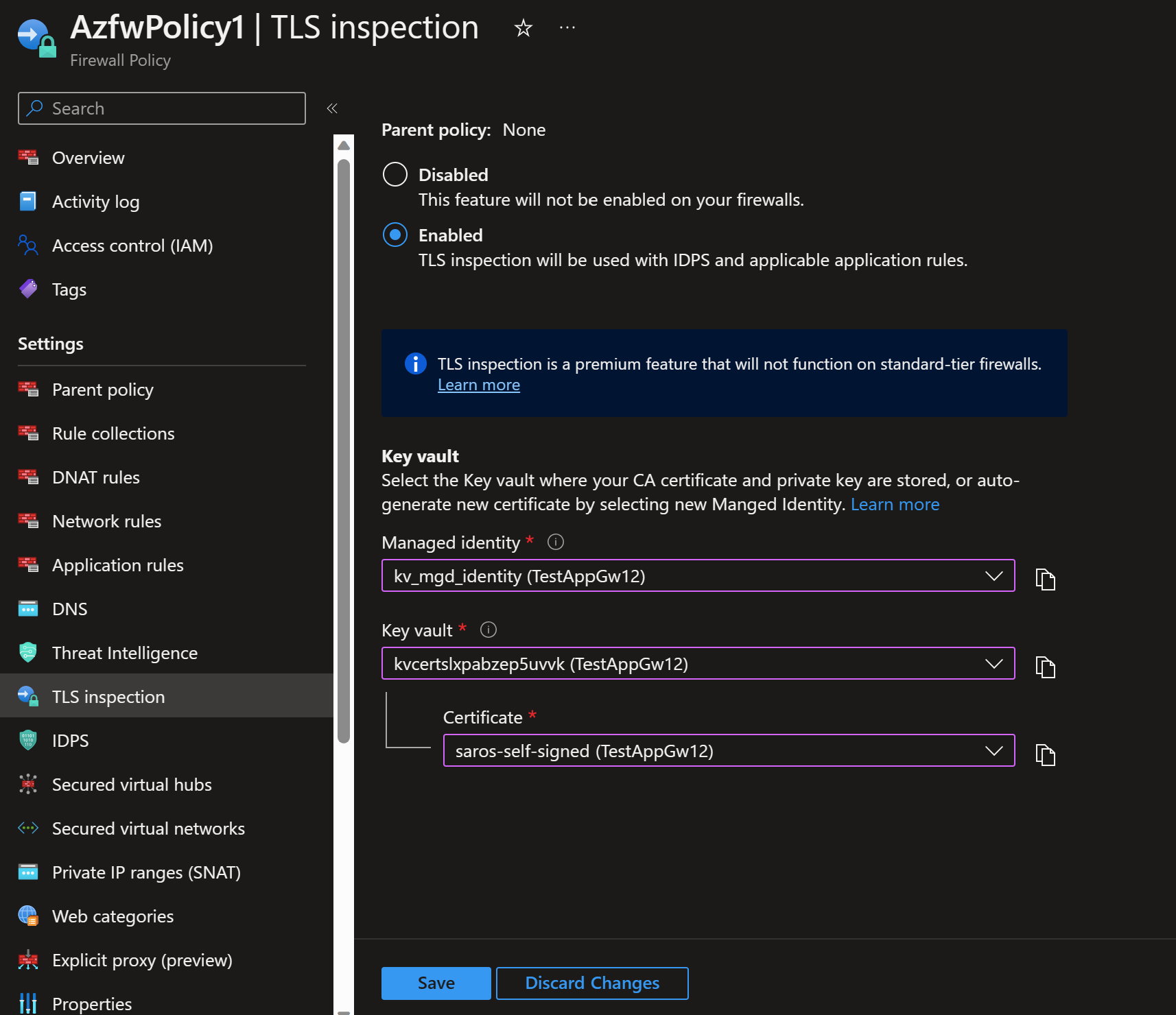The image size is (1176, 1015).
Task: Click the Threat Intelligence shield icon
Action: (x=28, y=653)
